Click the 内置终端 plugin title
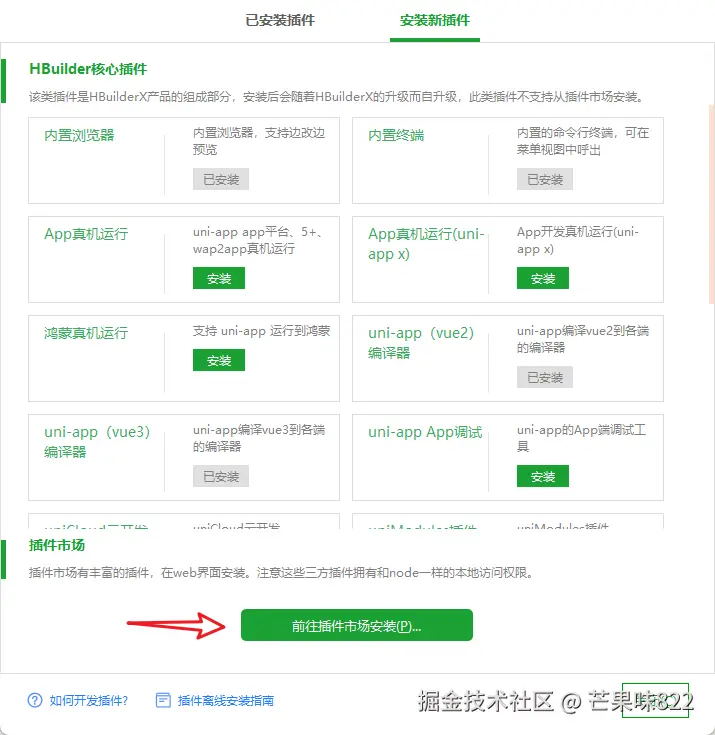Image resolution: width=715 pixels, height=735 pixels. (396, 135)
